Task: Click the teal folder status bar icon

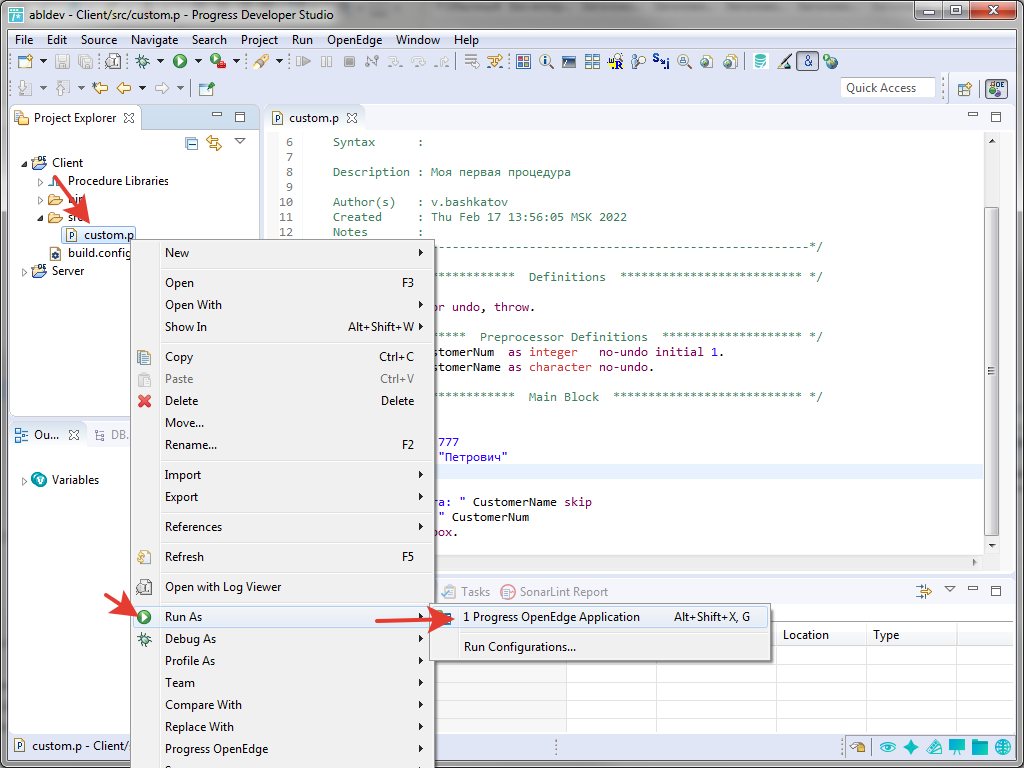Action: click(x=980, y=747)
